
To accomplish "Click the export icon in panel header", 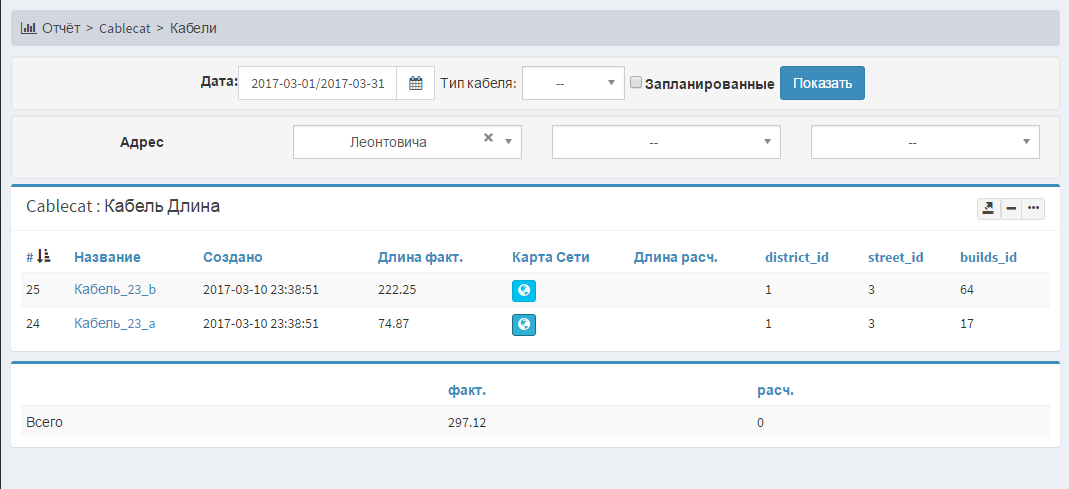I will click(988, 208).
